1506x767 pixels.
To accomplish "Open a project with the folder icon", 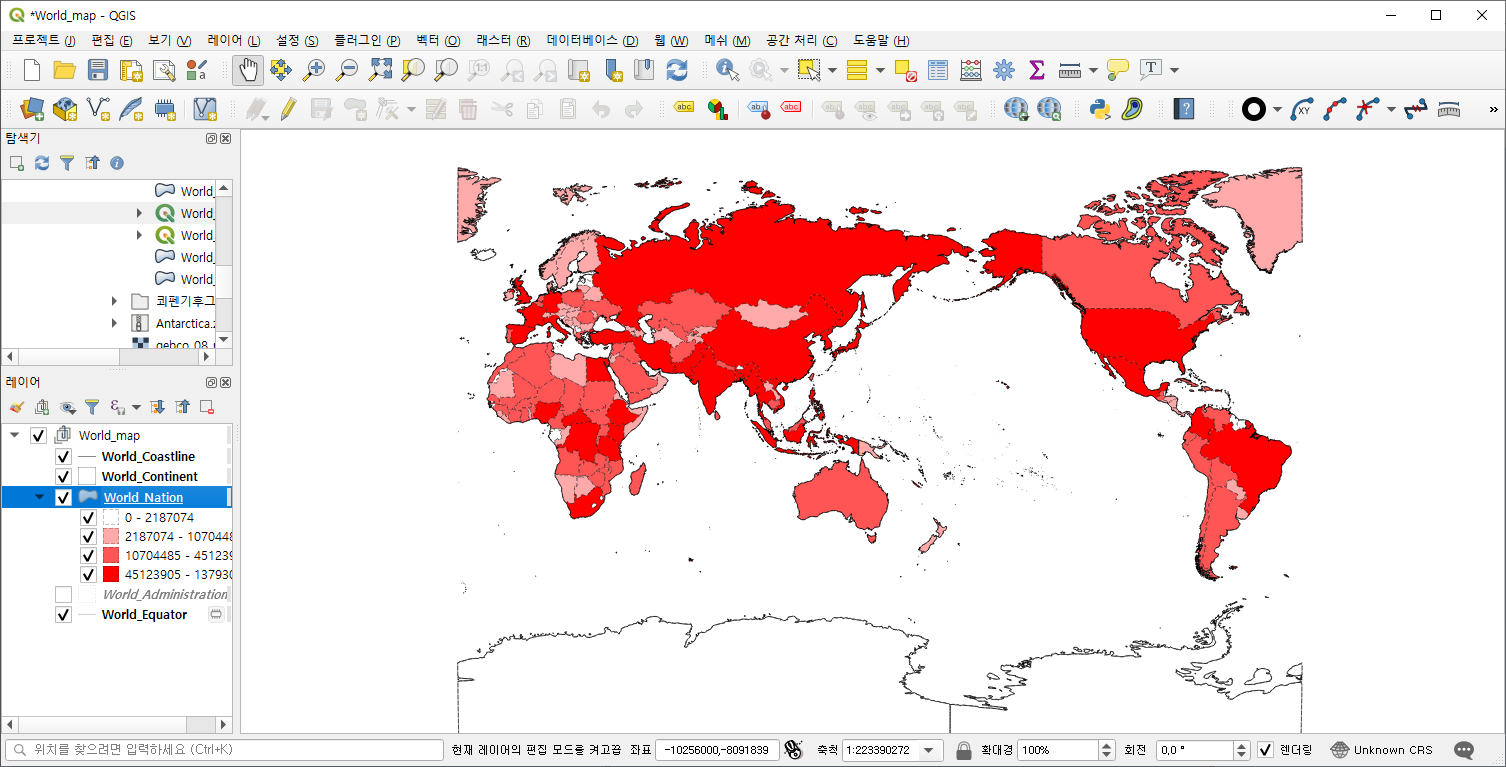I will 65,70.
